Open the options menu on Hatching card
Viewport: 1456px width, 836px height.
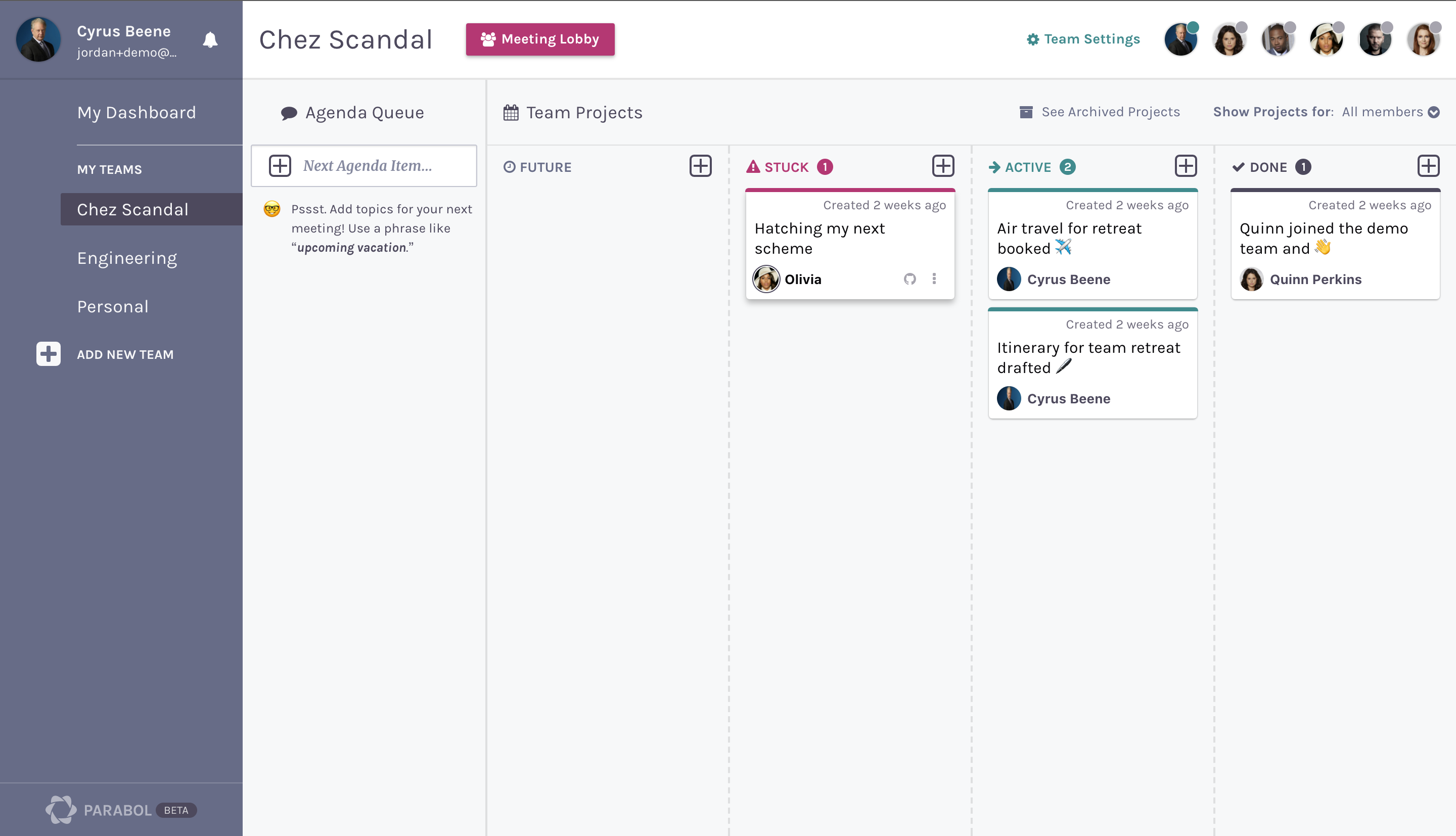coord(934,279)
